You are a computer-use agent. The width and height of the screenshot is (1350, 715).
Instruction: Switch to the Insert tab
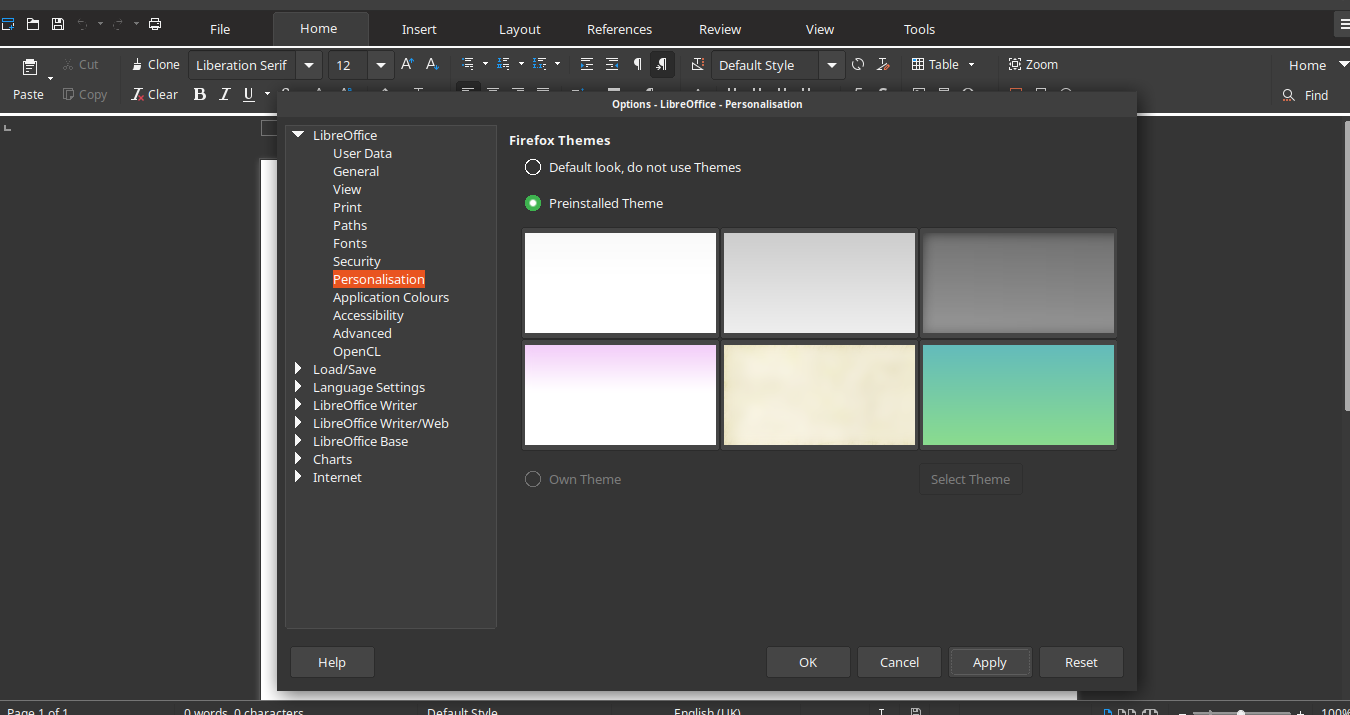point(419,29)
